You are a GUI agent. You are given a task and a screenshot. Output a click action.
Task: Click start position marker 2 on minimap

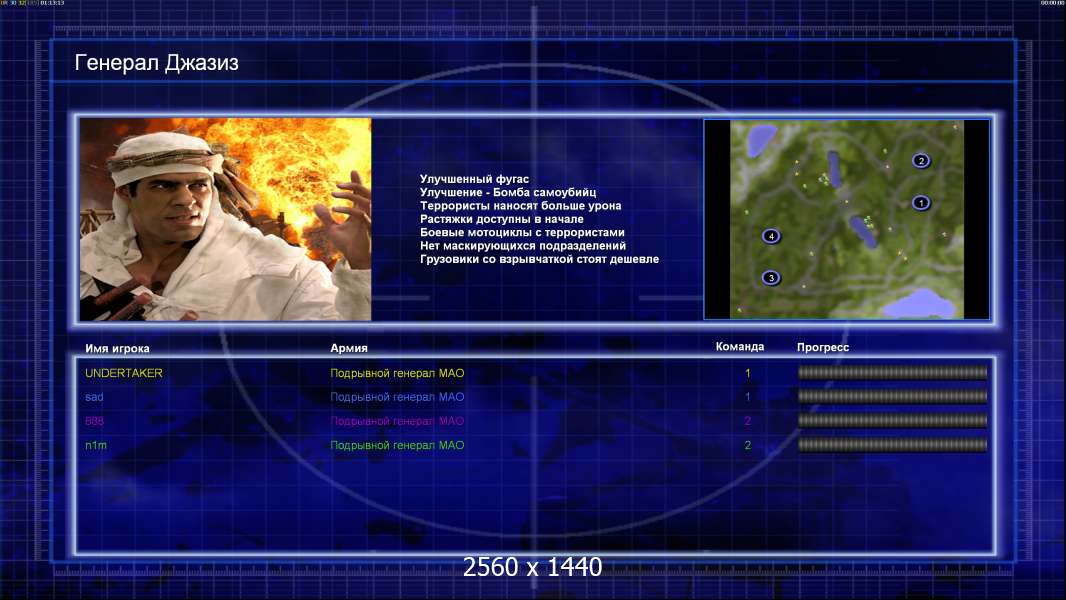pos(921,161)
